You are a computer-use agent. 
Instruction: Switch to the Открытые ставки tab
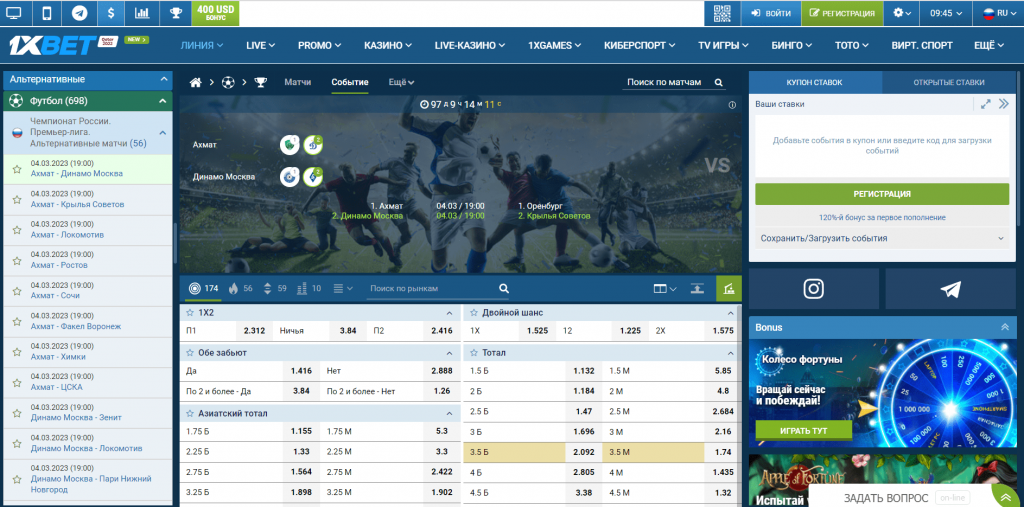click(x=950, y=82)
